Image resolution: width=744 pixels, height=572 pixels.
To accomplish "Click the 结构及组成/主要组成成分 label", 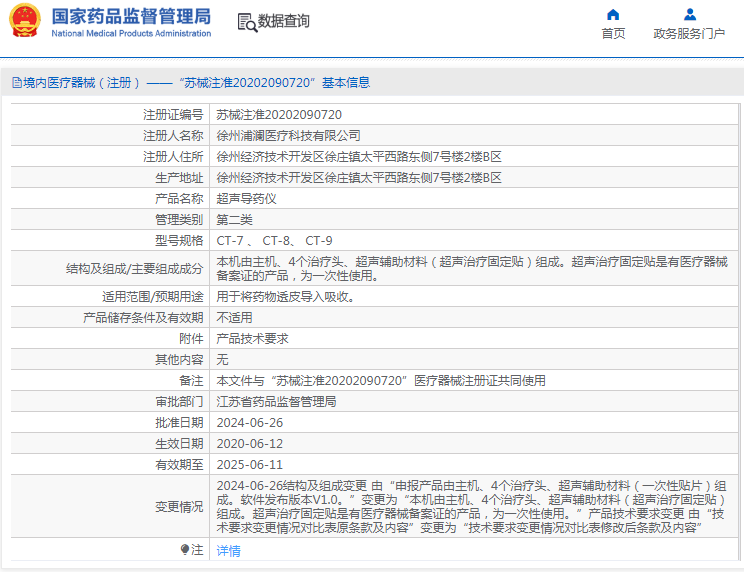I will click(135, 269).
